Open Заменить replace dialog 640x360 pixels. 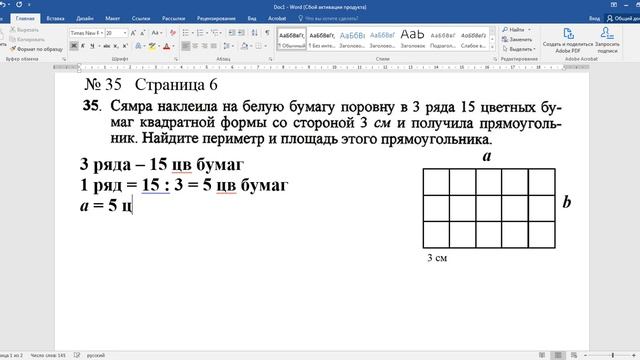[x=517, y=39]
